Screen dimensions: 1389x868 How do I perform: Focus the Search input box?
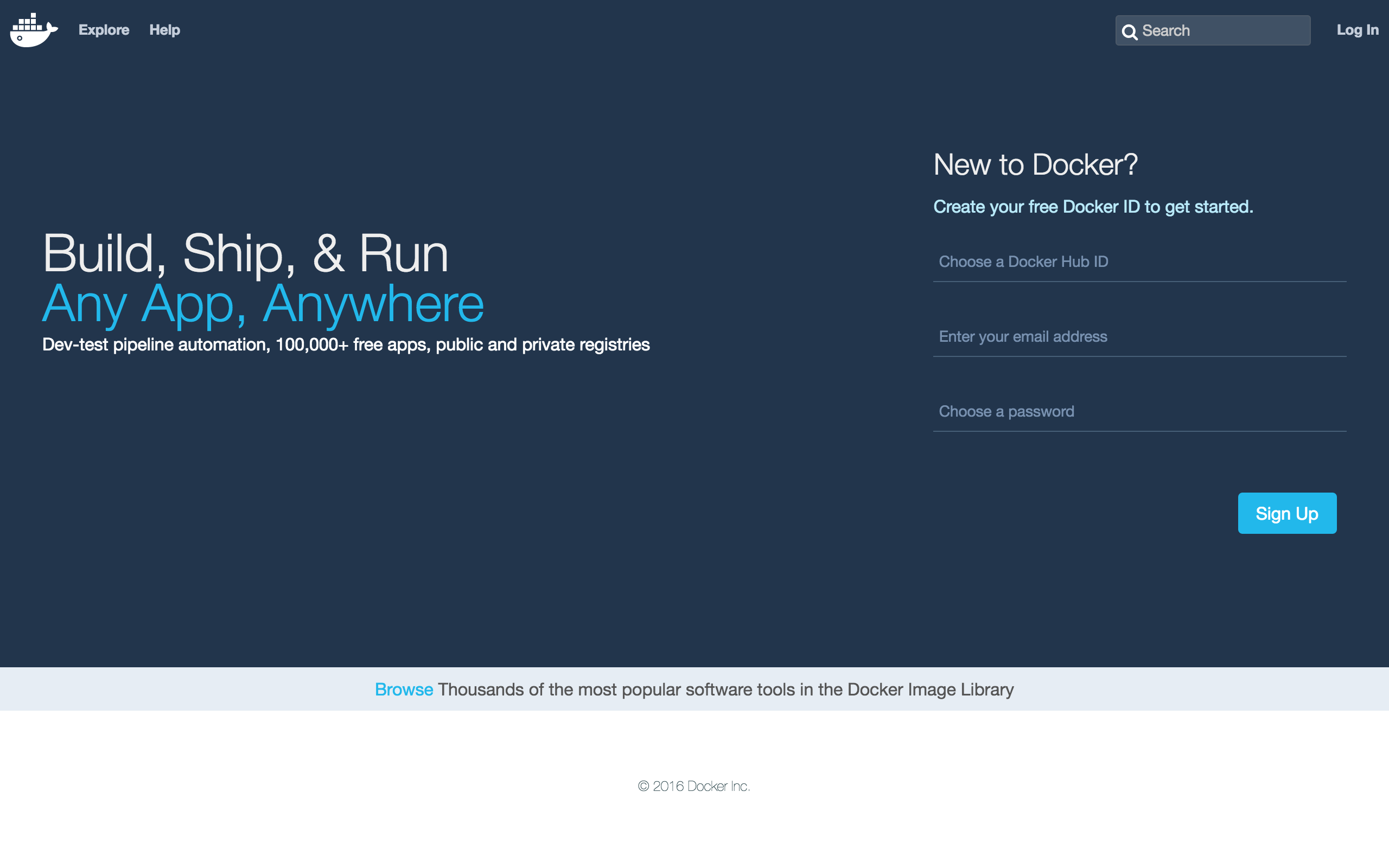coord(1222,30)
